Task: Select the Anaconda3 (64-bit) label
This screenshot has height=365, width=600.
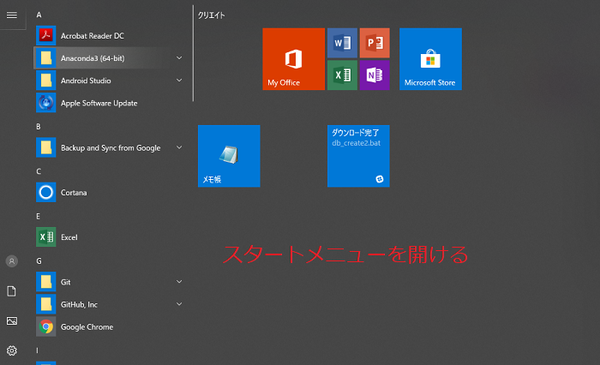Action: click(x=93, y=58)
